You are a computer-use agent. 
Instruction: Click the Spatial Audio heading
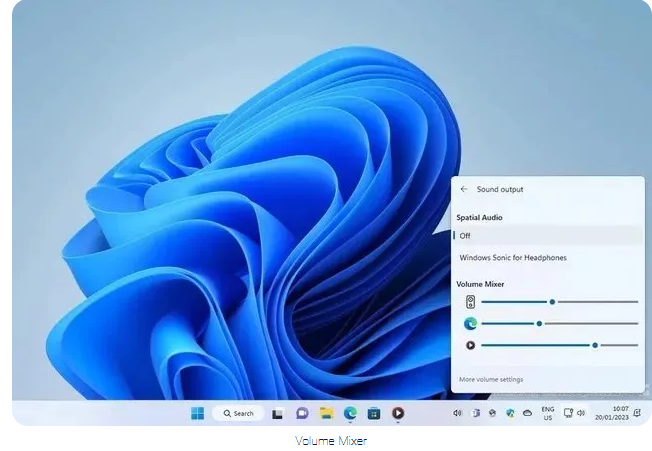pyautogui.click(x=479, y=217)
